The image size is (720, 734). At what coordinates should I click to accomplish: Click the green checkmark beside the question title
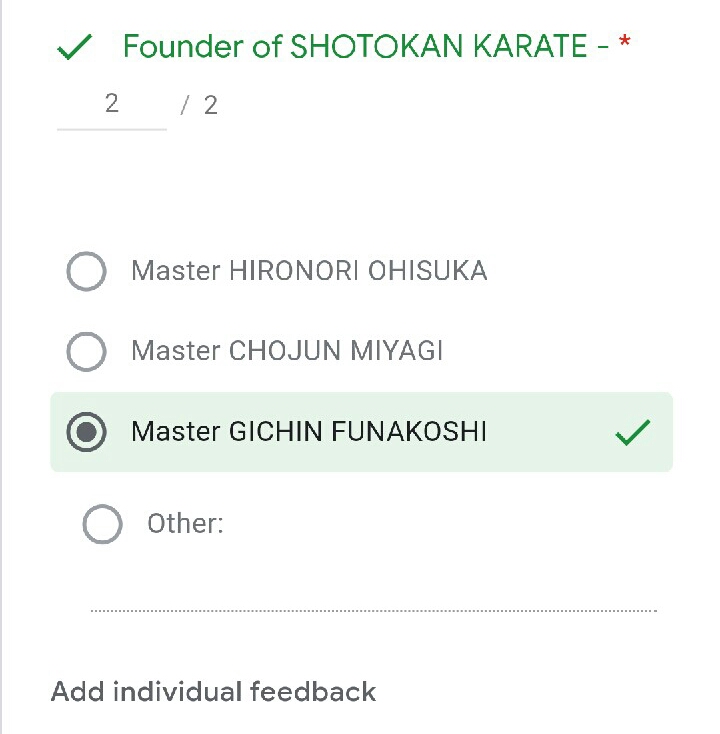[76, 47]
